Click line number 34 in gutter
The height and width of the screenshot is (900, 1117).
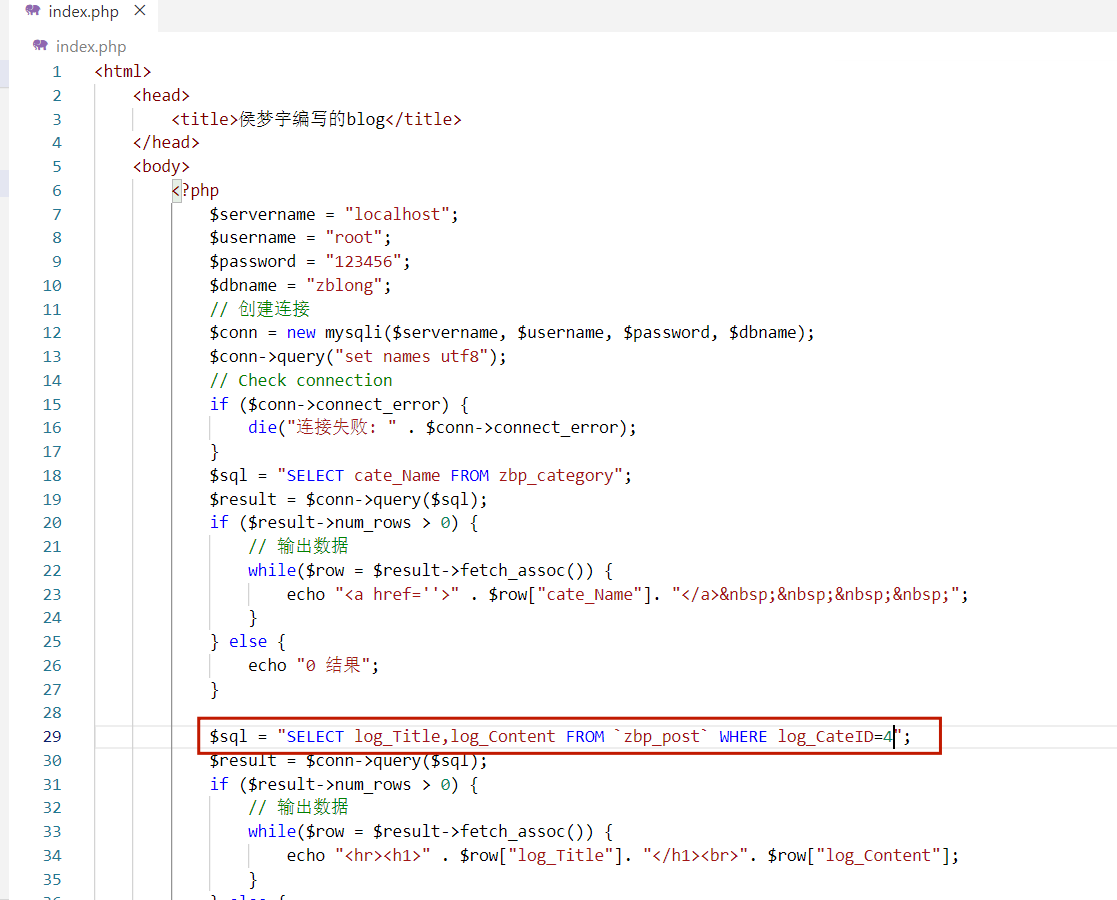tap(52, 856)
